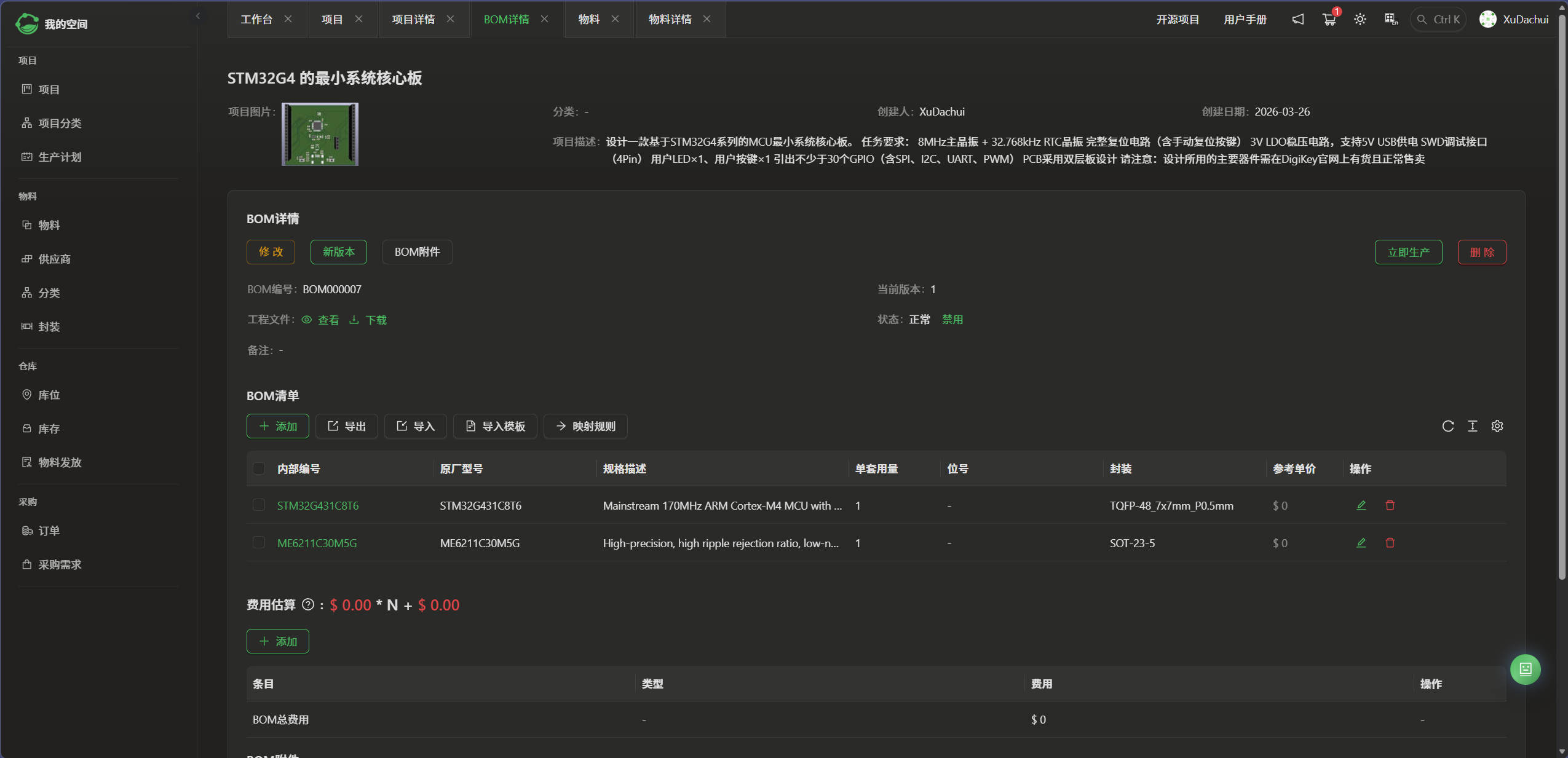Toggle the select-all header checkbox
Screen dimensions: 1568x758
pyautogui.click(x=259, y=468)
